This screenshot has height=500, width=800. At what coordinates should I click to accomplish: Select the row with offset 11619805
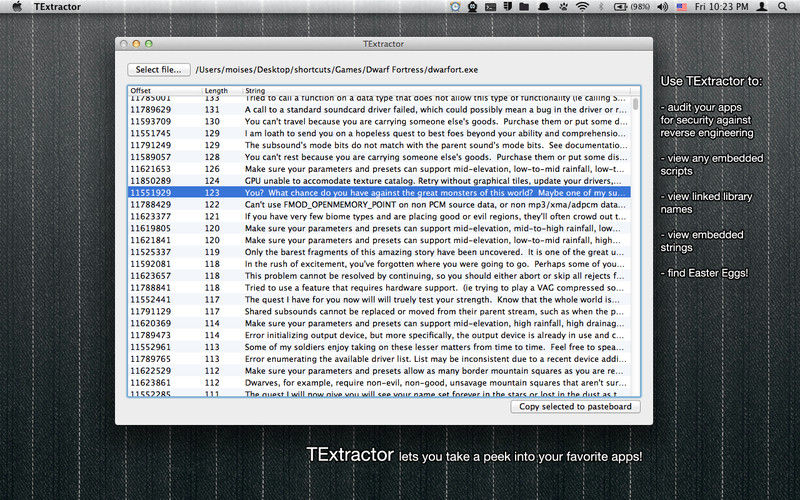(379, 229)
